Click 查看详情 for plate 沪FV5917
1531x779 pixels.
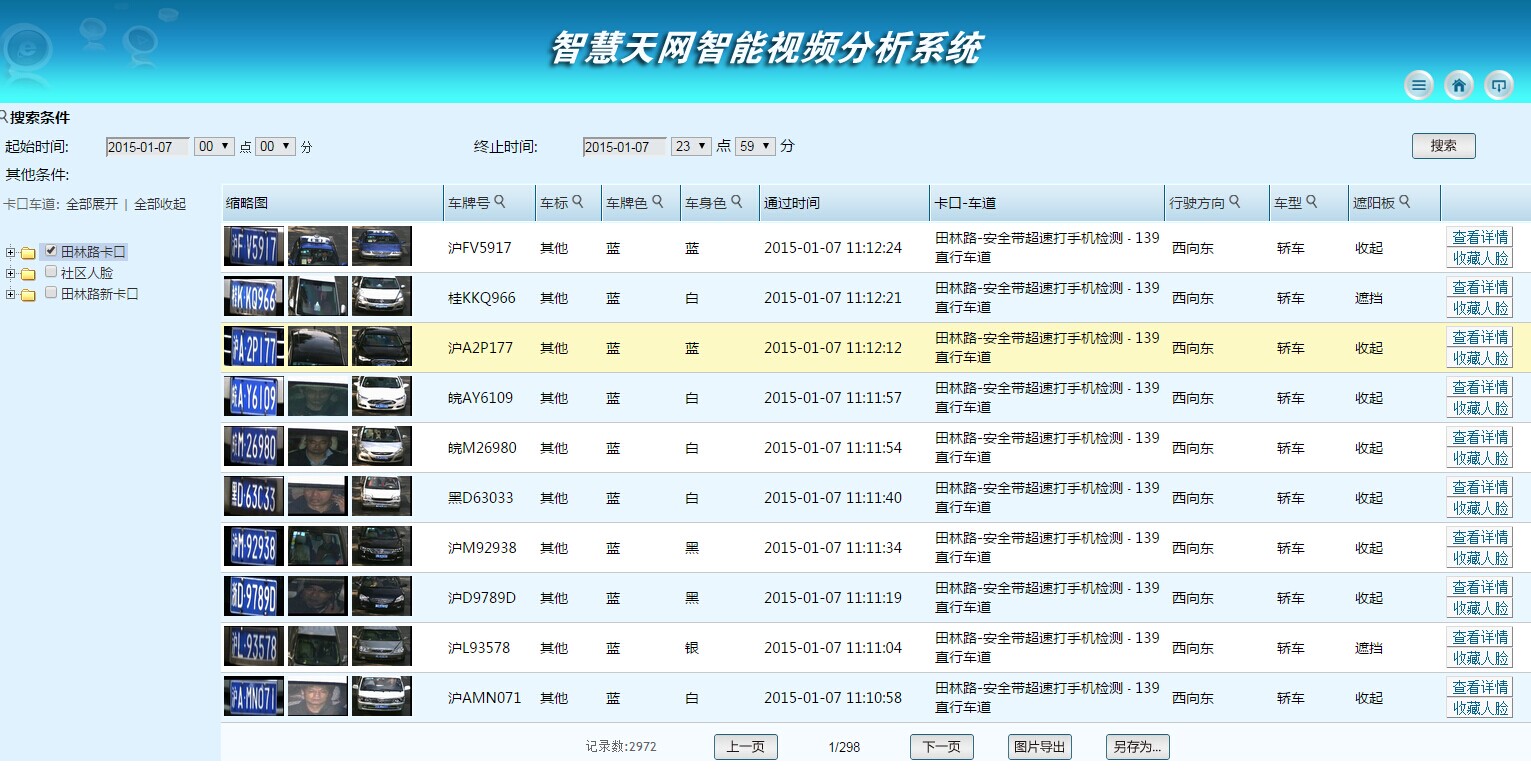tap(1480, 237)
